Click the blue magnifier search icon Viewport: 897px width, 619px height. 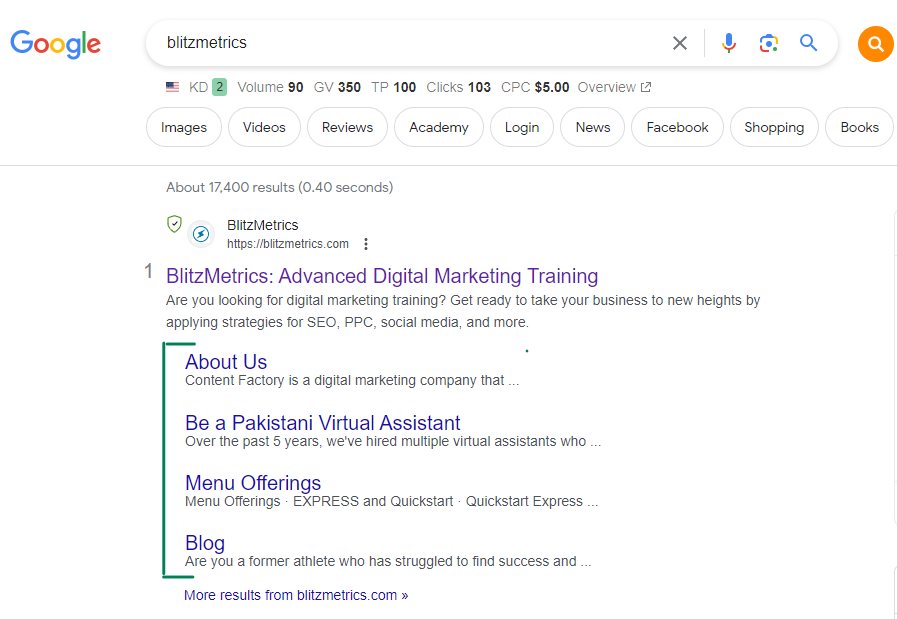808,42
